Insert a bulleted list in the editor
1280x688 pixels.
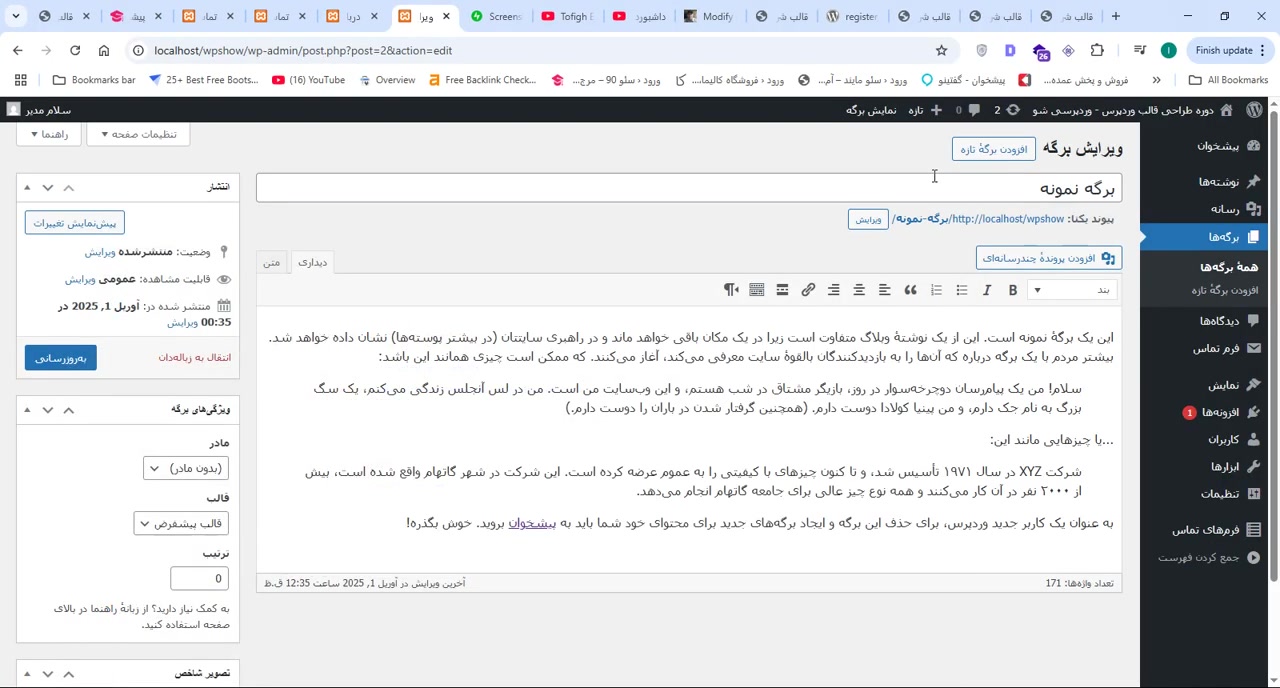pos(961,290)
